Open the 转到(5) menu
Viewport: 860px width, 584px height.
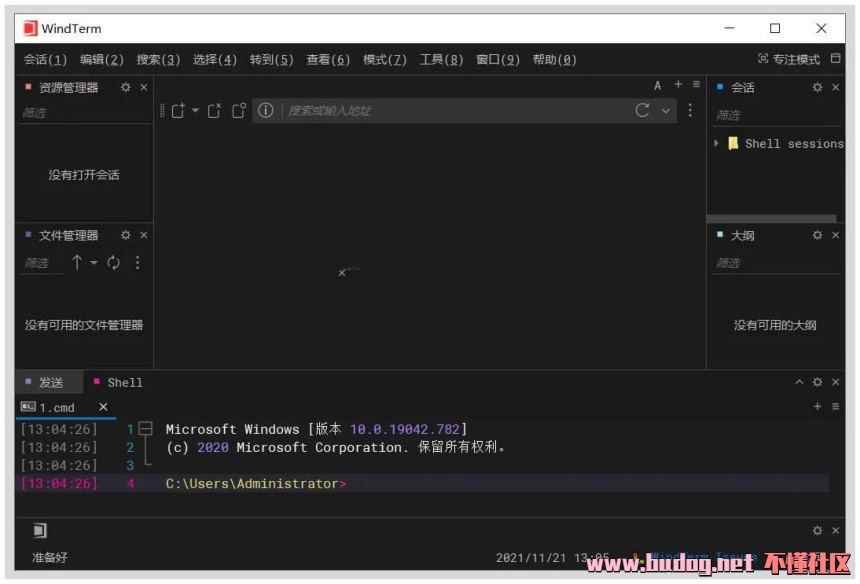pos(271,59)
